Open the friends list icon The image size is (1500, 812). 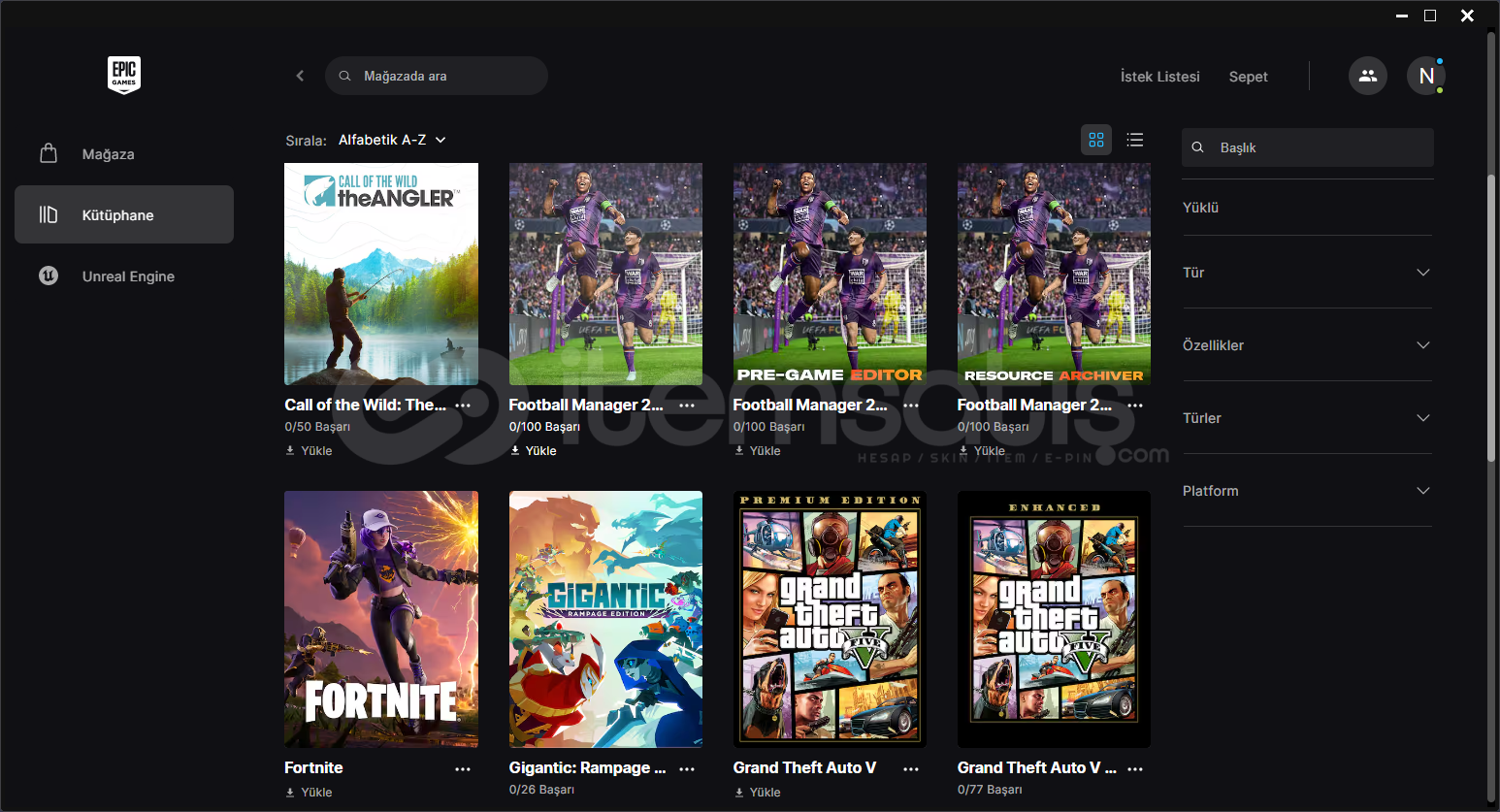tap(1368, 76)
